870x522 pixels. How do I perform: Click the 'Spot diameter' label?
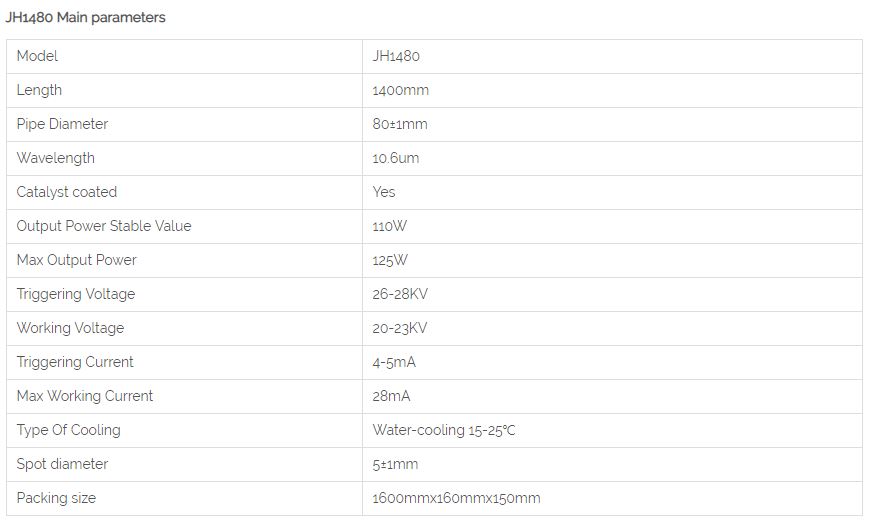point(63,464)
